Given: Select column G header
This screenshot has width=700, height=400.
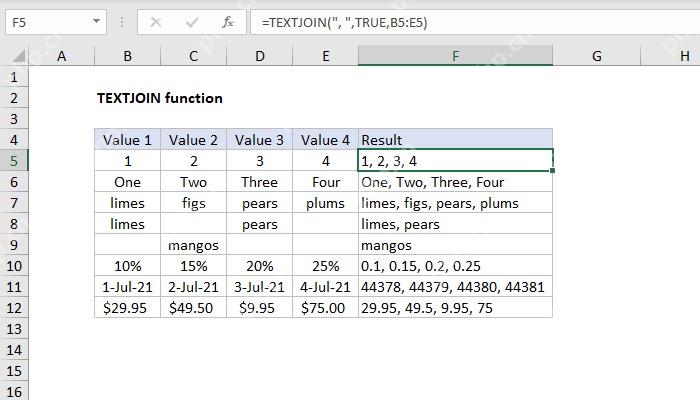Looking at the screenshot, I should coord(596,56).
